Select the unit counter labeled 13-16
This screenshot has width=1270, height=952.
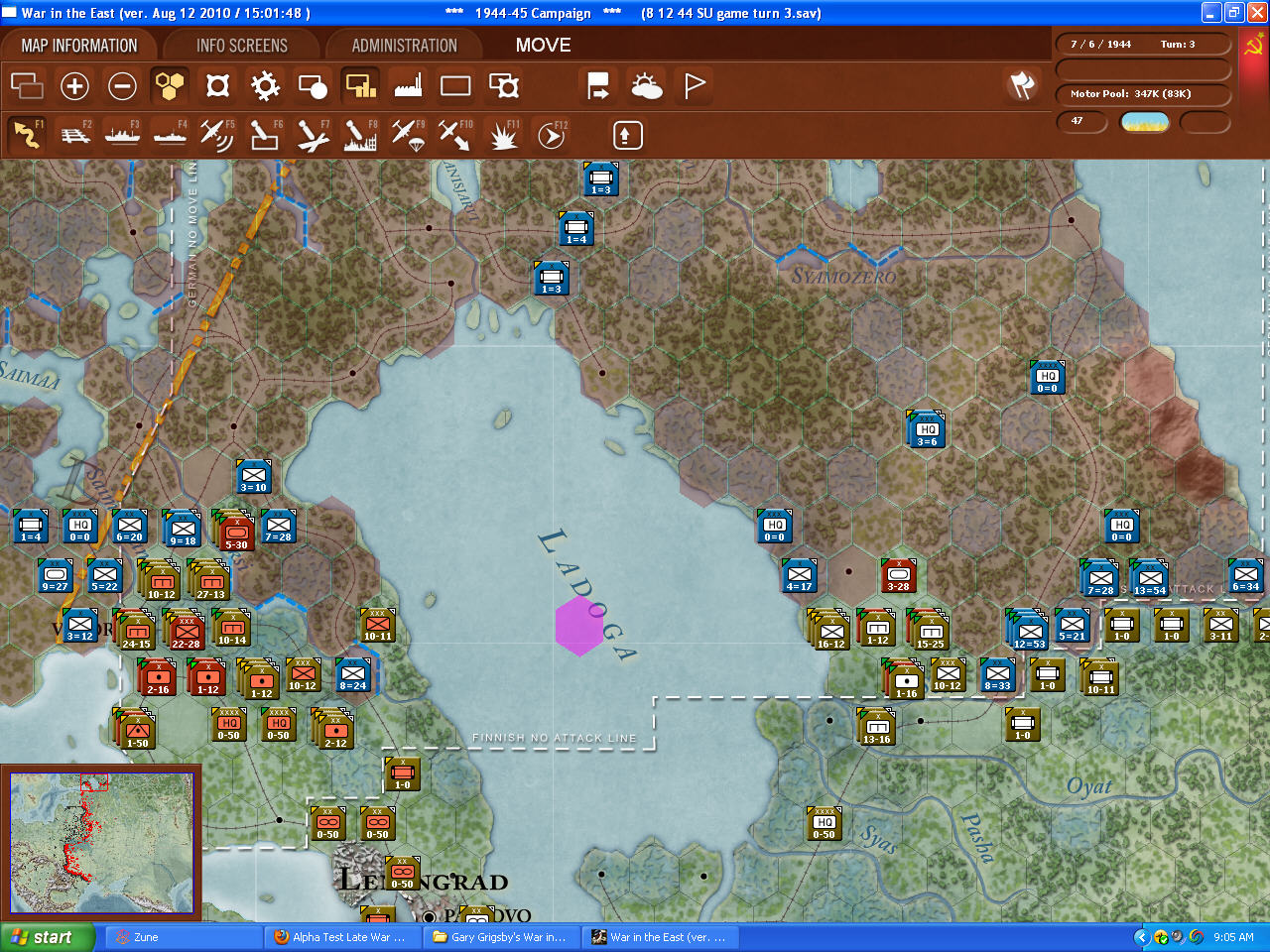tap(876, 729)
